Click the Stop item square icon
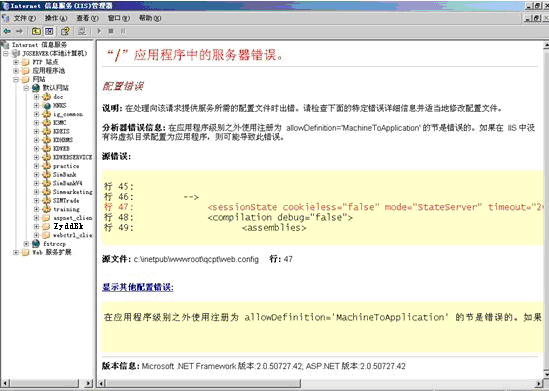Screen dimensions: 549x391 111,31
